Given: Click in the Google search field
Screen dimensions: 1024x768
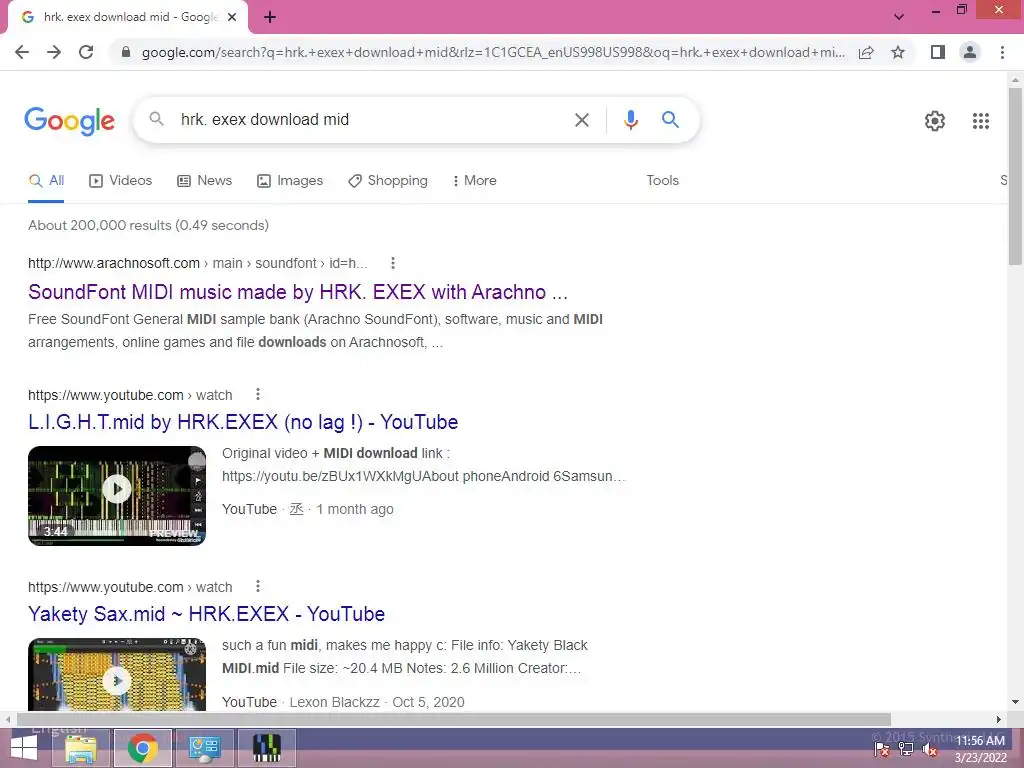Looking at the screenshot, I should (372, 120).
